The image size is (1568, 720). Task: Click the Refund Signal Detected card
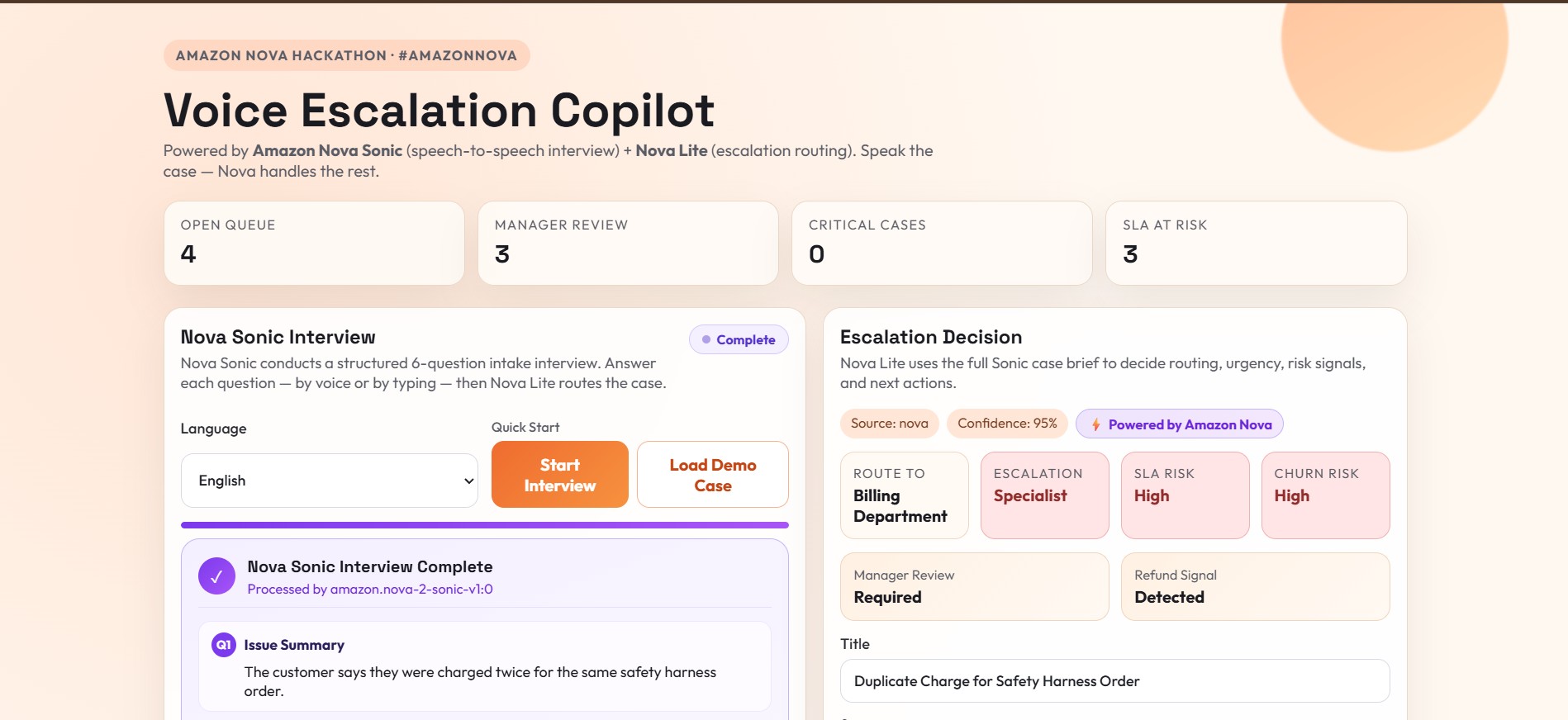click(1256, 587)
